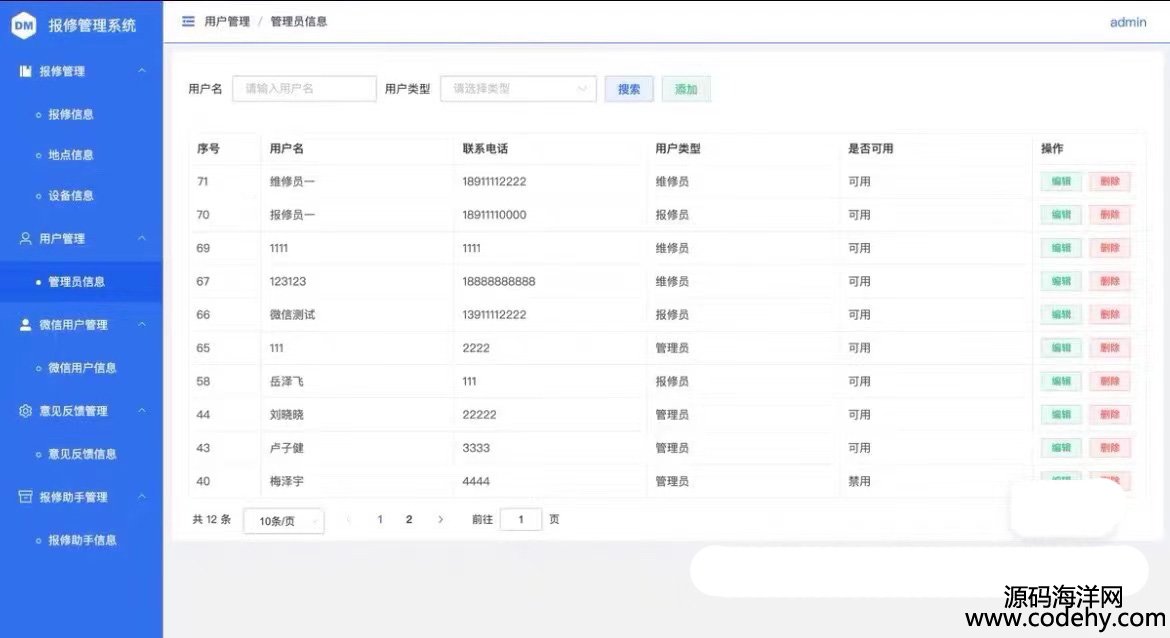Click the 用户名 input field
The image size is (1170, 638).
[x=304, y=89]
